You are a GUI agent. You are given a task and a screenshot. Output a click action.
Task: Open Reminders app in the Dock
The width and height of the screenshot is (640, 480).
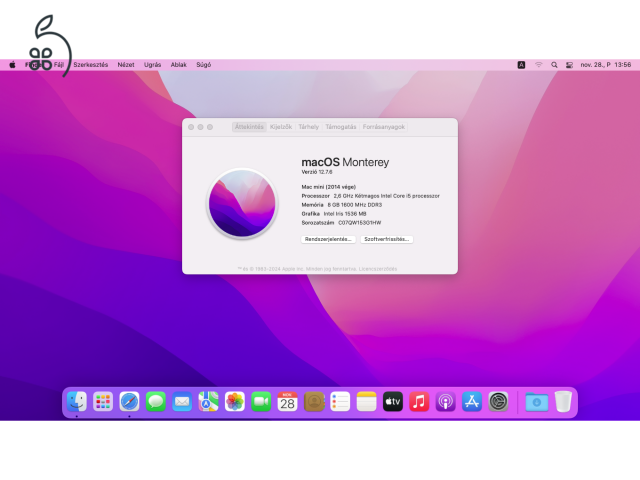340,402
